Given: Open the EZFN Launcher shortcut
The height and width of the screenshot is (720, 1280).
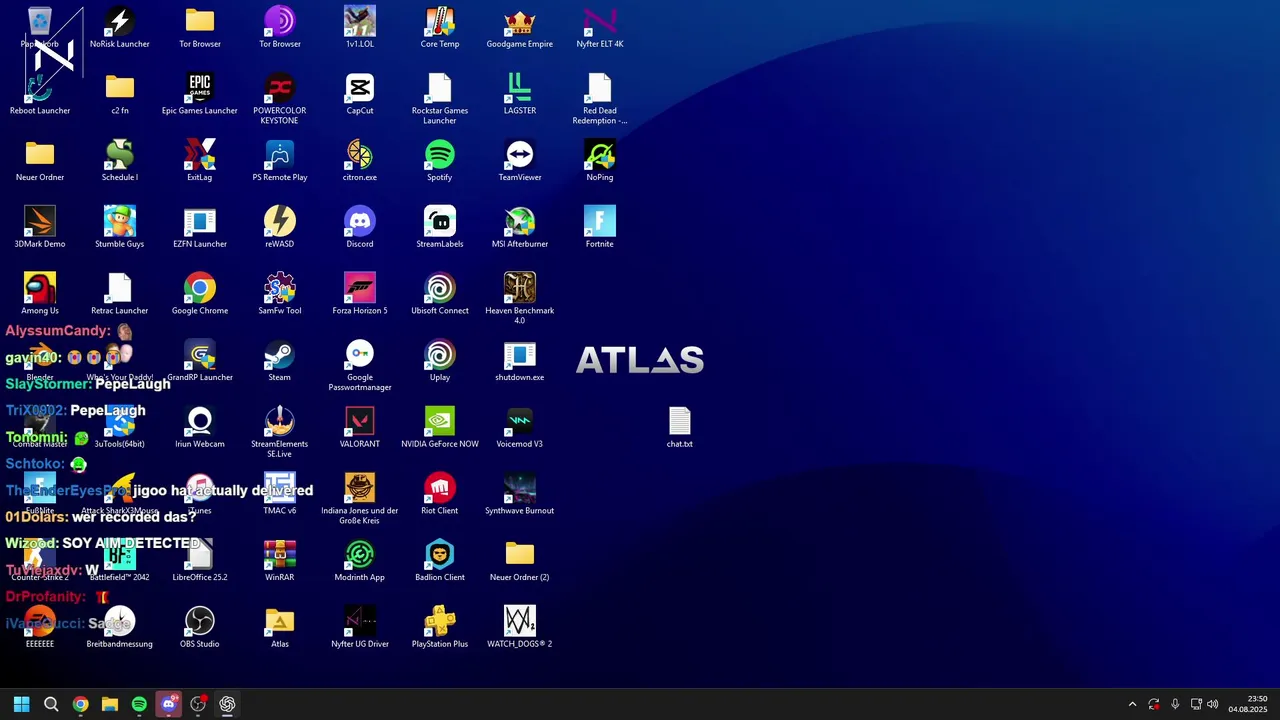Looking at the screenshot, I should click(200, 227).
